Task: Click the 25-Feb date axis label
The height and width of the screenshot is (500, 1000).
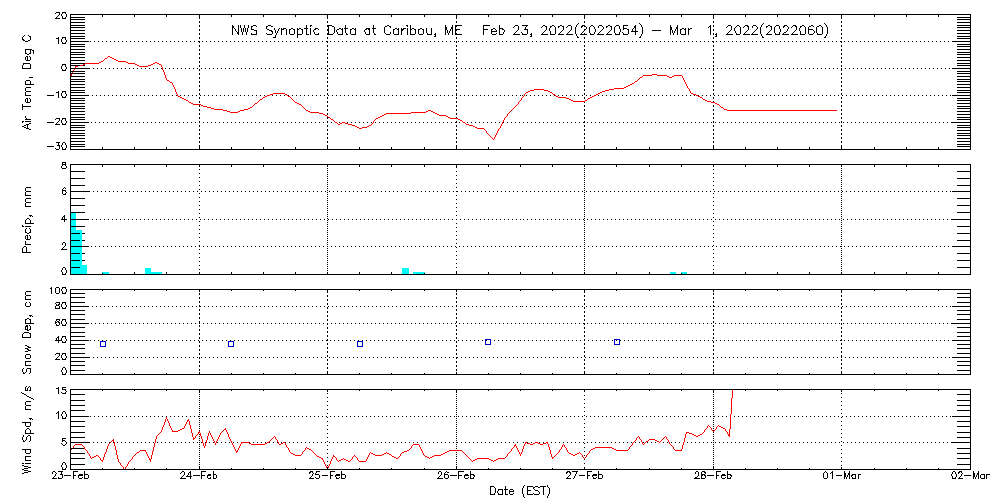Action: coord(328,477)
